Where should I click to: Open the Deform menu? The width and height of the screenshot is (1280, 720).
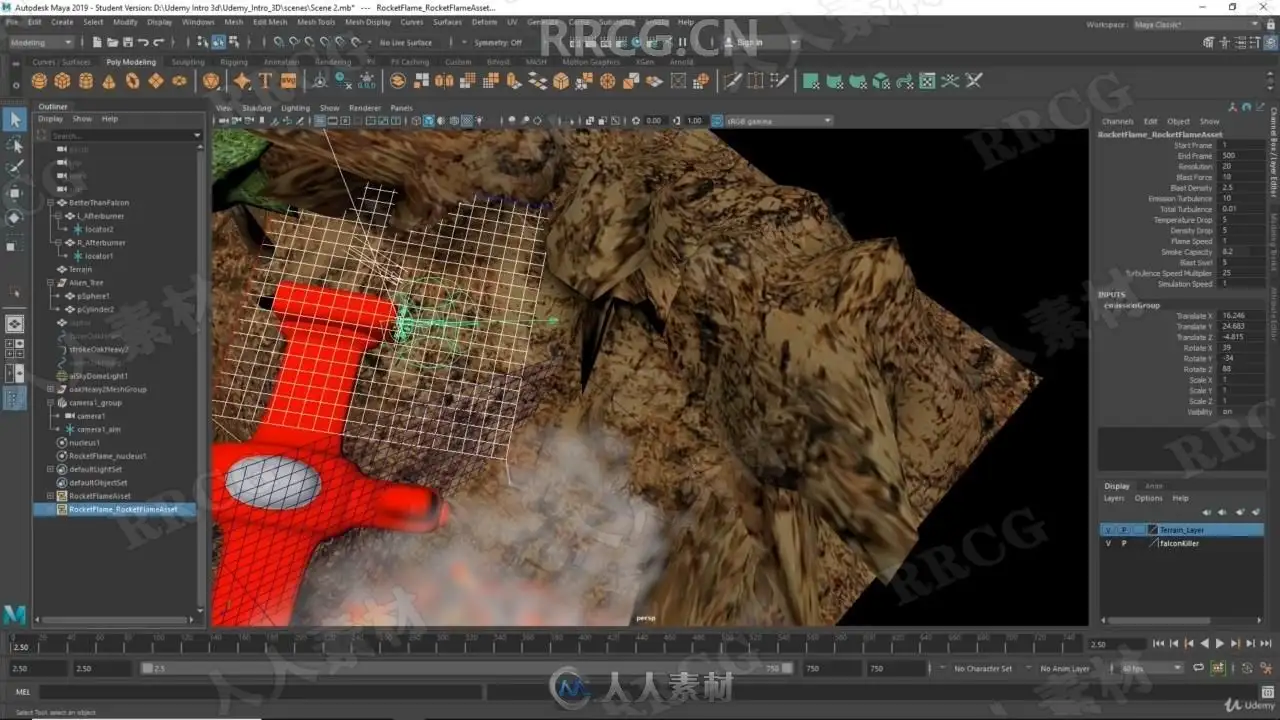[x=484, y=21]
